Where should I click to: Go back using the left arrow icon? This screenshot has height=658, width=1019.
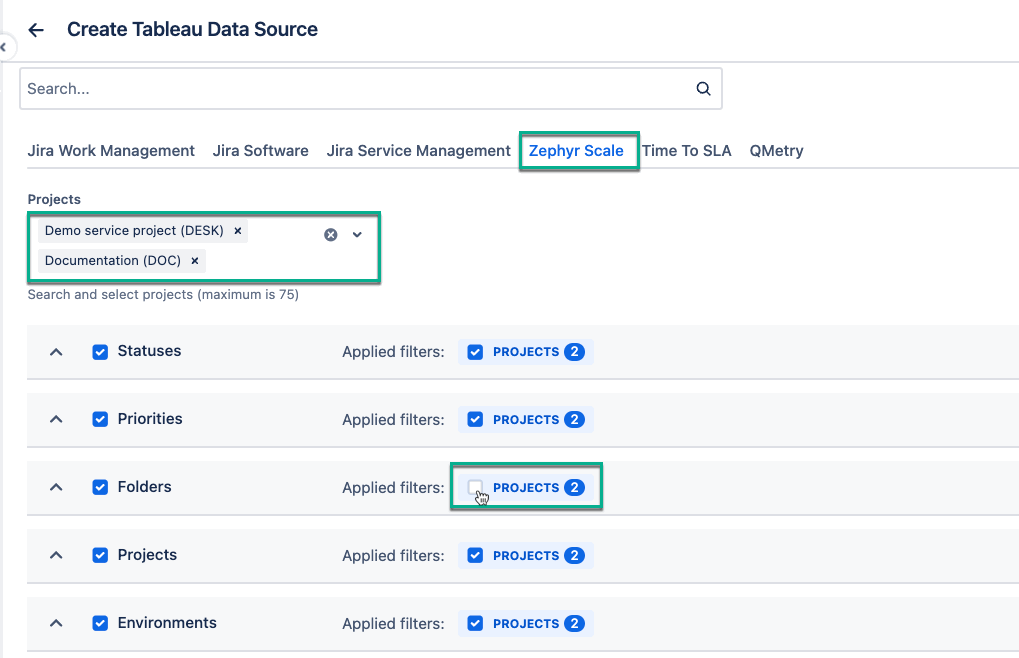click(36, 30)
